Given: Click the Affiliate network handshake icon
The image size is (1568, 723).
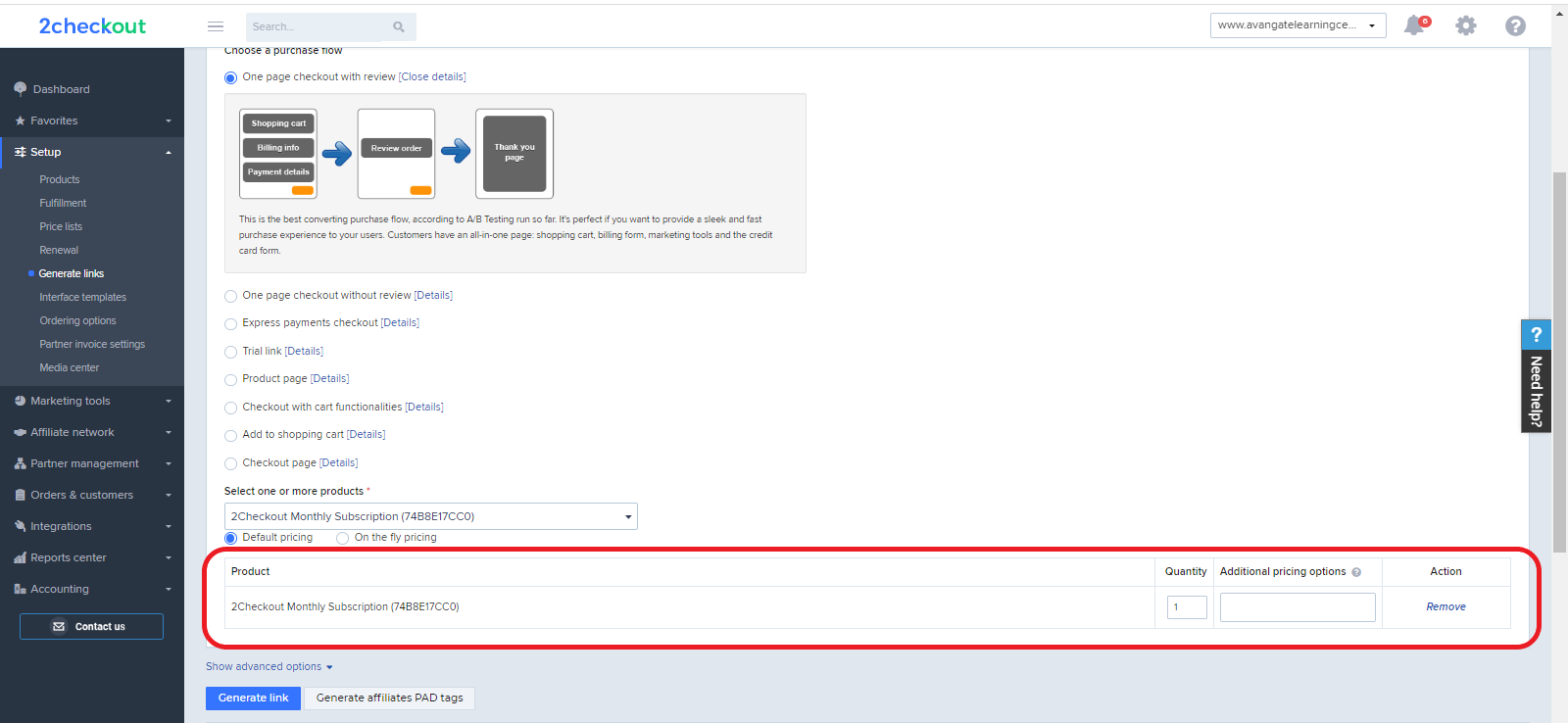Looking at the screenshot, I should pos(20,432).
